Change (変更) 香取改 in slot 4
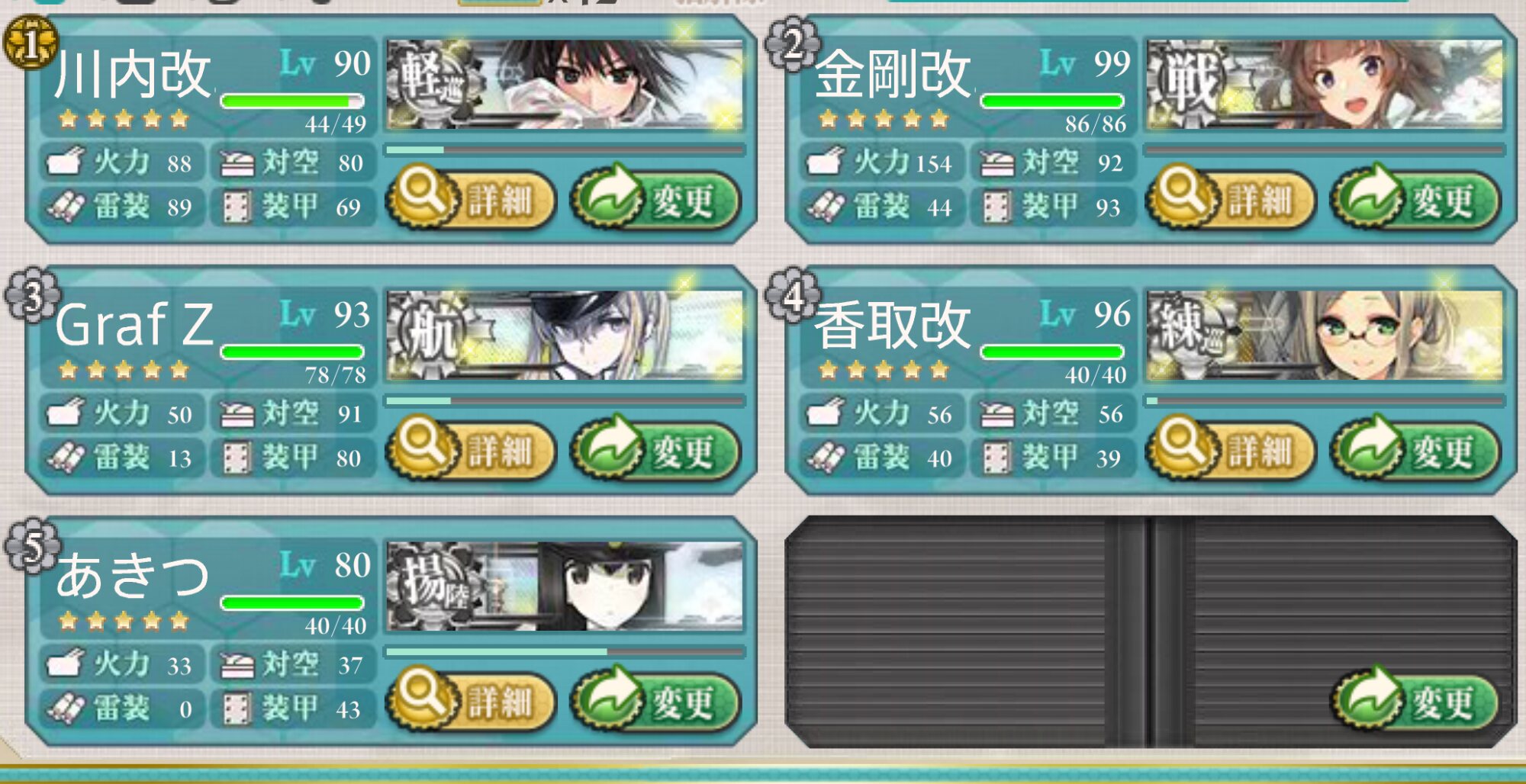 pyautogui.click(x=1415, y=450)
